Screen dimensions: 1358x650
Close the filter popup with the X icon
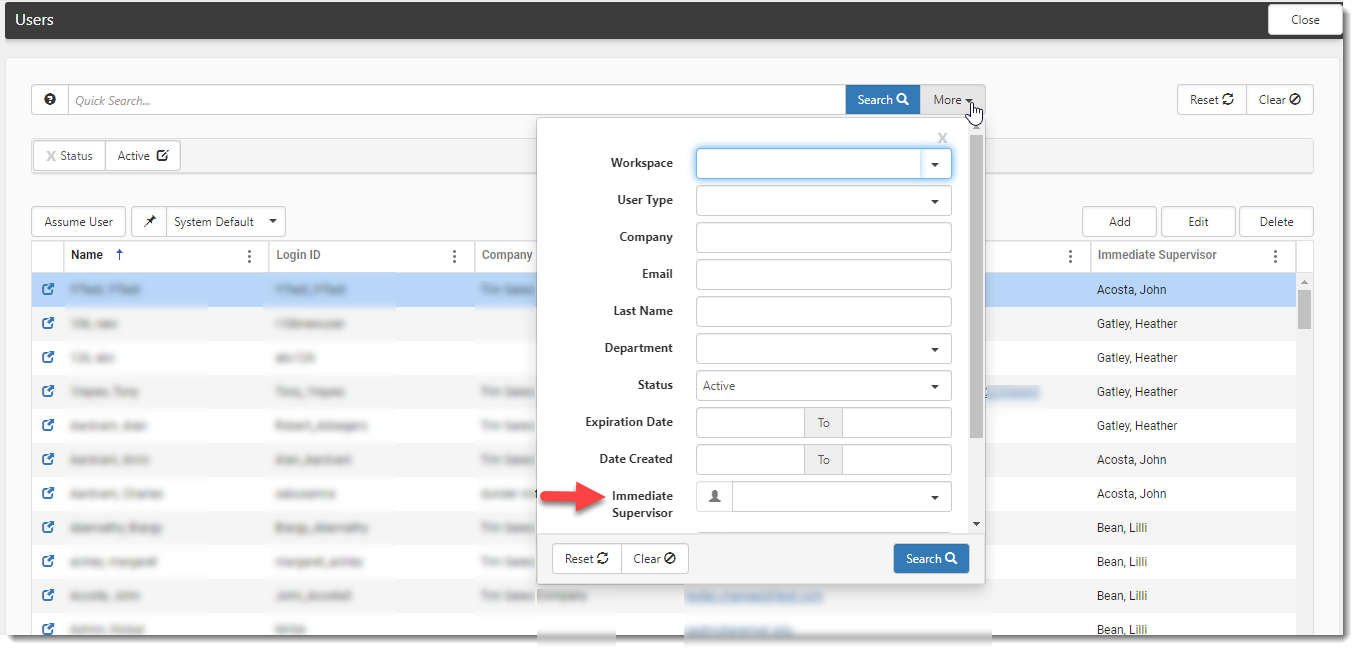tap(942, 138)
